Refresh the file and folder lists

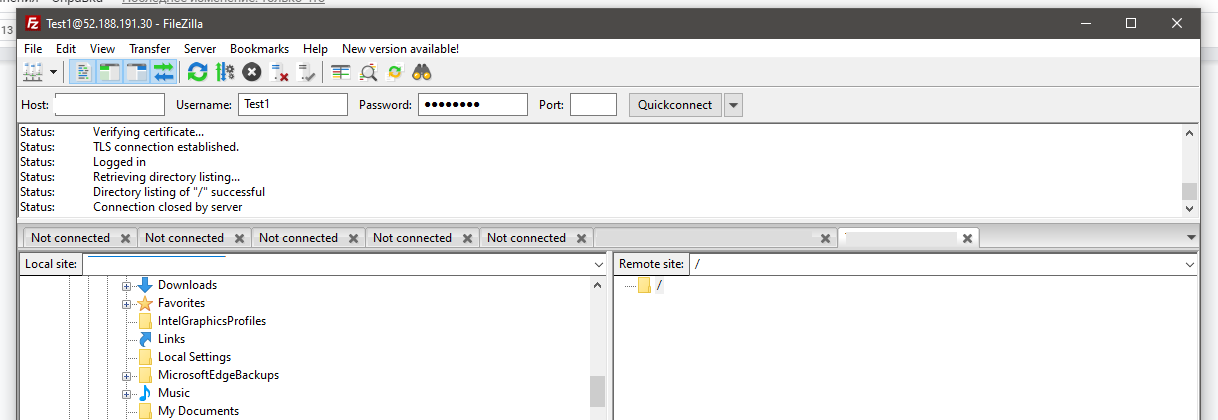coord(198,72)
